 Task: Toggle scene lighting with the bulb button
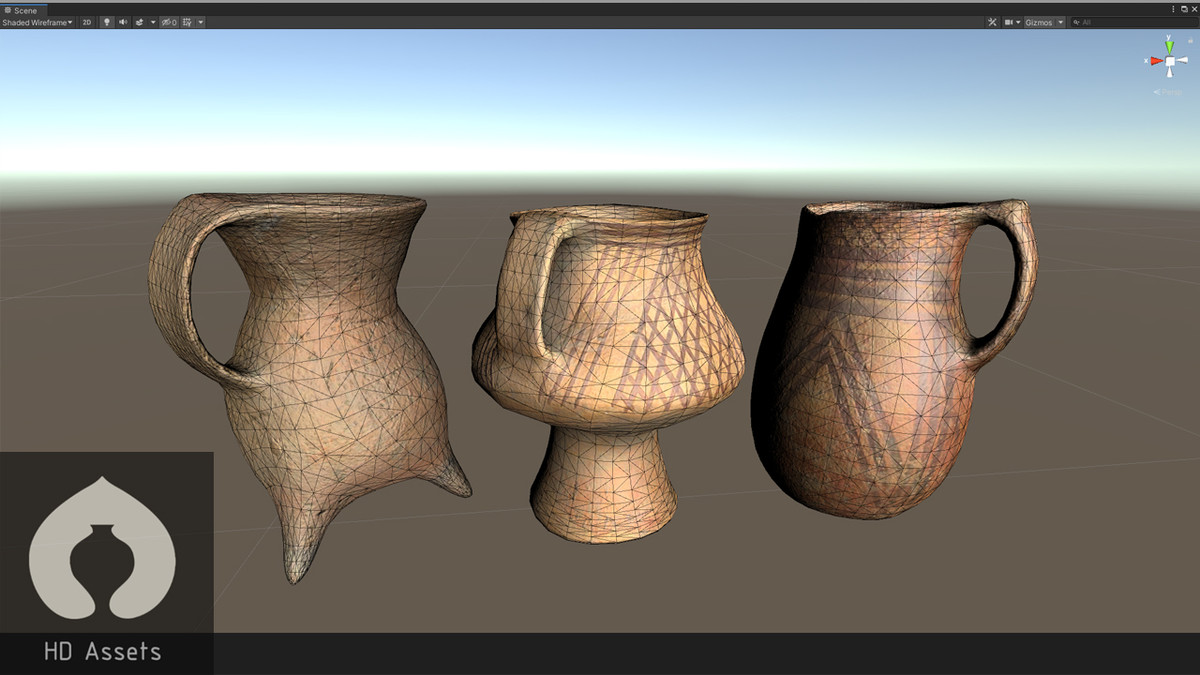(106, 21)
